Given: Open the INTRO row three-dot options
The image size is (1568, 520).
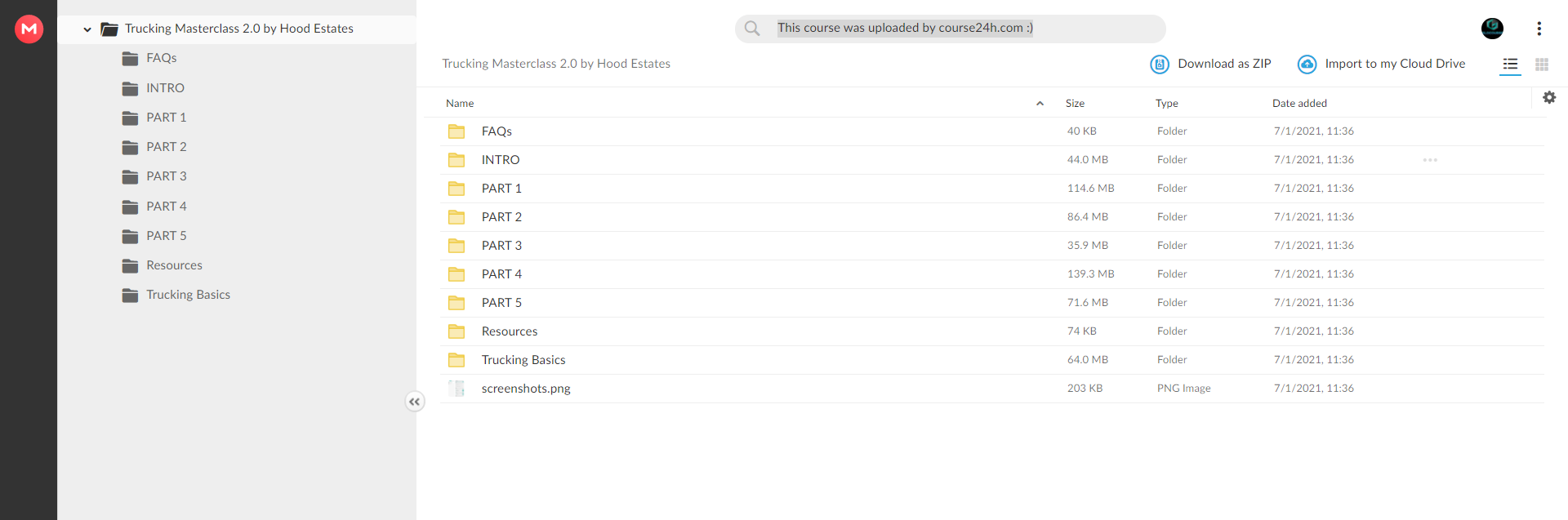Looking at the screenshot, I should coord(1430,160).
